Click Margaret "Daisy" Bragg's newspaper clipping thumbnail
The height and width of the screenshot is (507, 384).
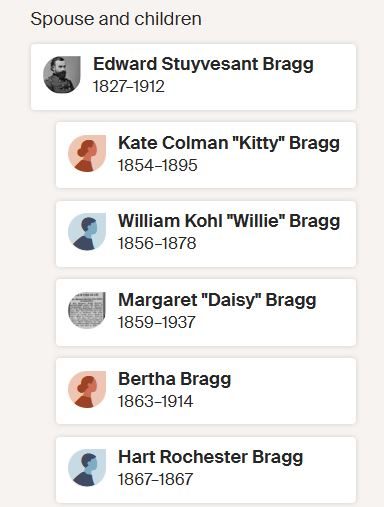87,311
